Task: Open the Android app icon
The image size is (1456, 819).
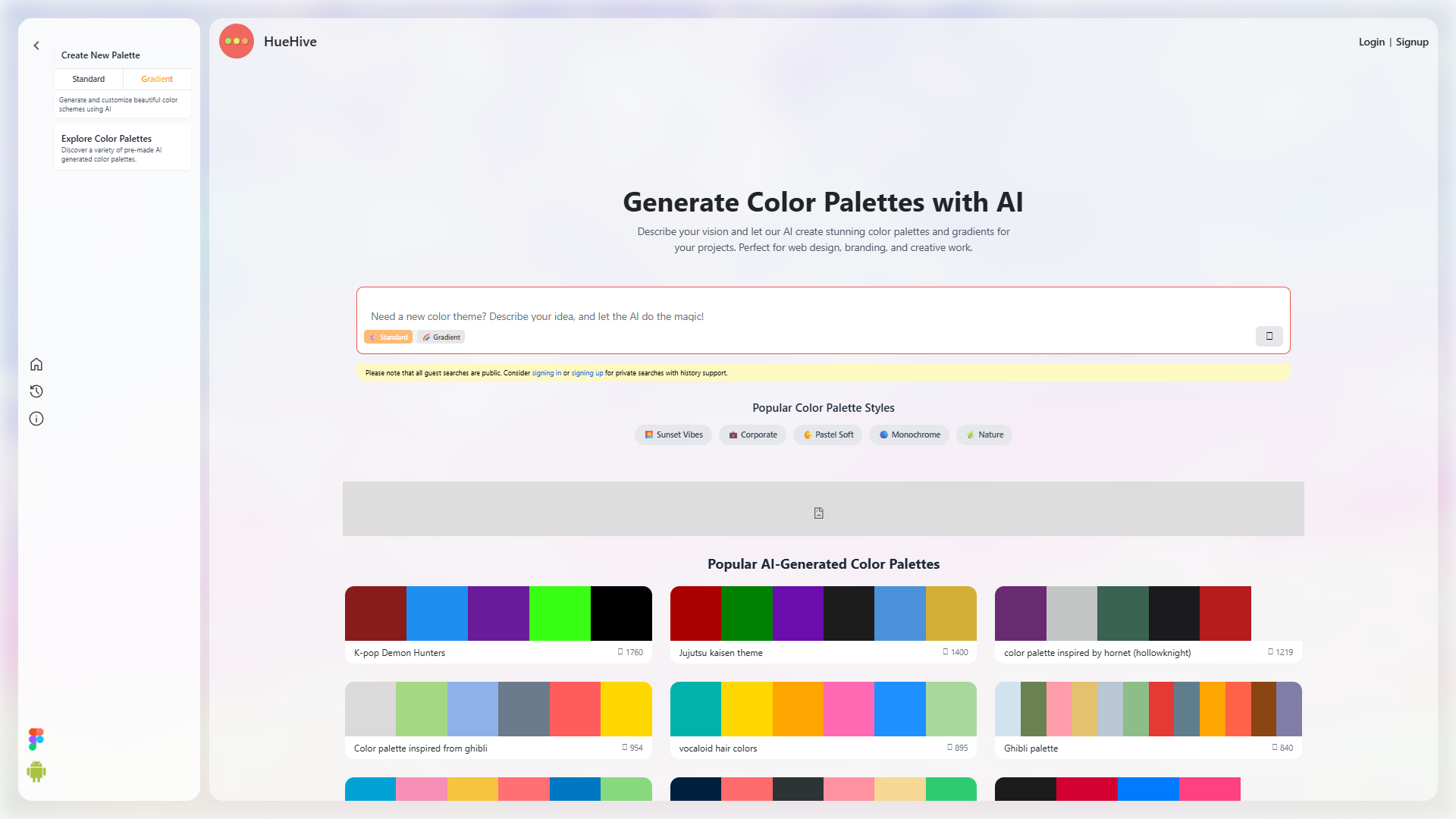Action: tap(36, 772)
